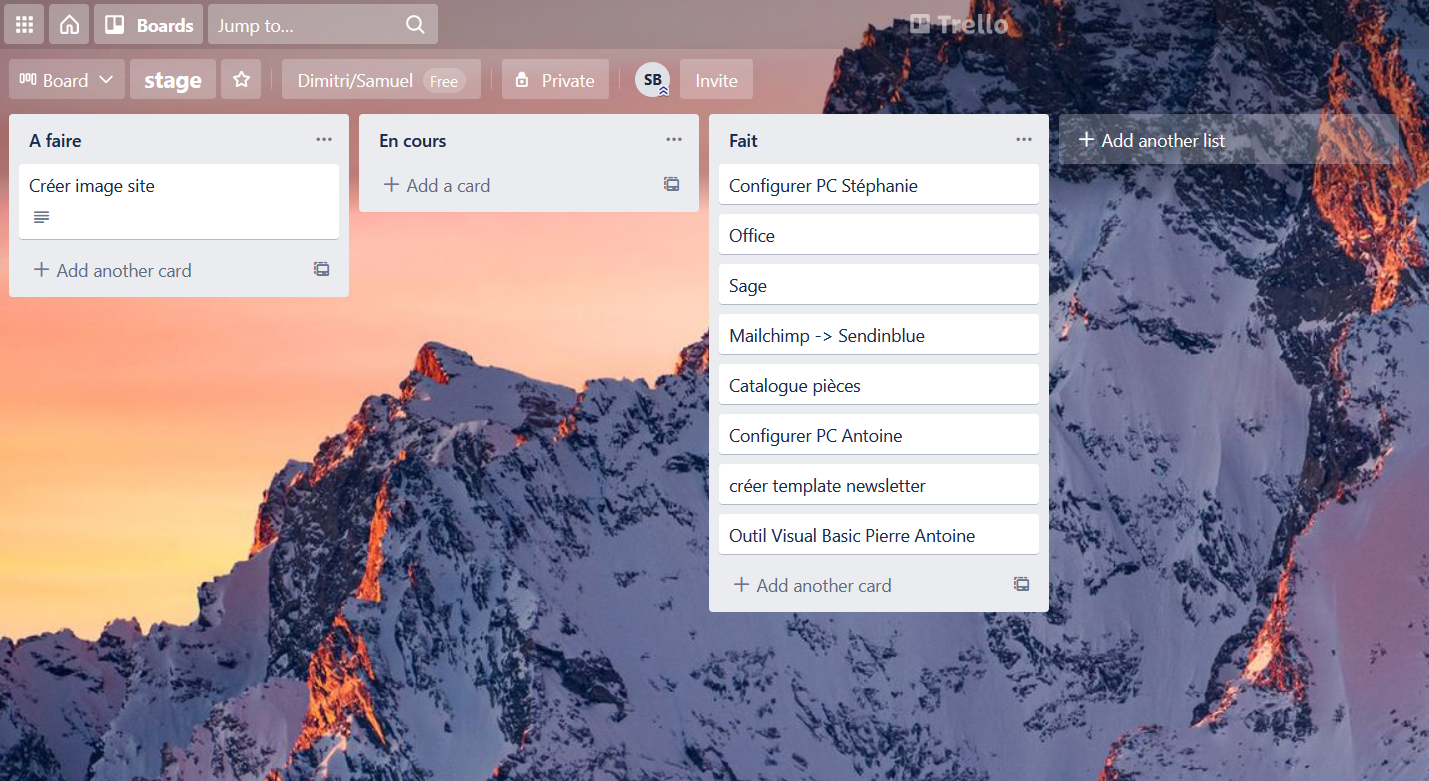Image resolution: width=1429 pixels, height=781 pixels.
Task: Open card template icon in Fait list
Action: (x=1021, y=584)
